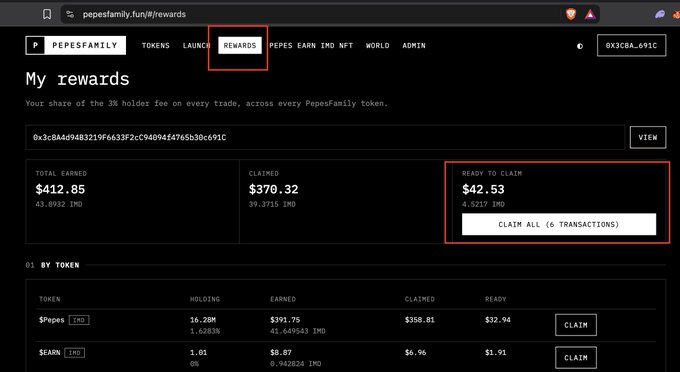This screenshot has width=680, height=372.
Task: Click 41.649543 IMD under $Pepes earned
Action: (x=298, y=331)
